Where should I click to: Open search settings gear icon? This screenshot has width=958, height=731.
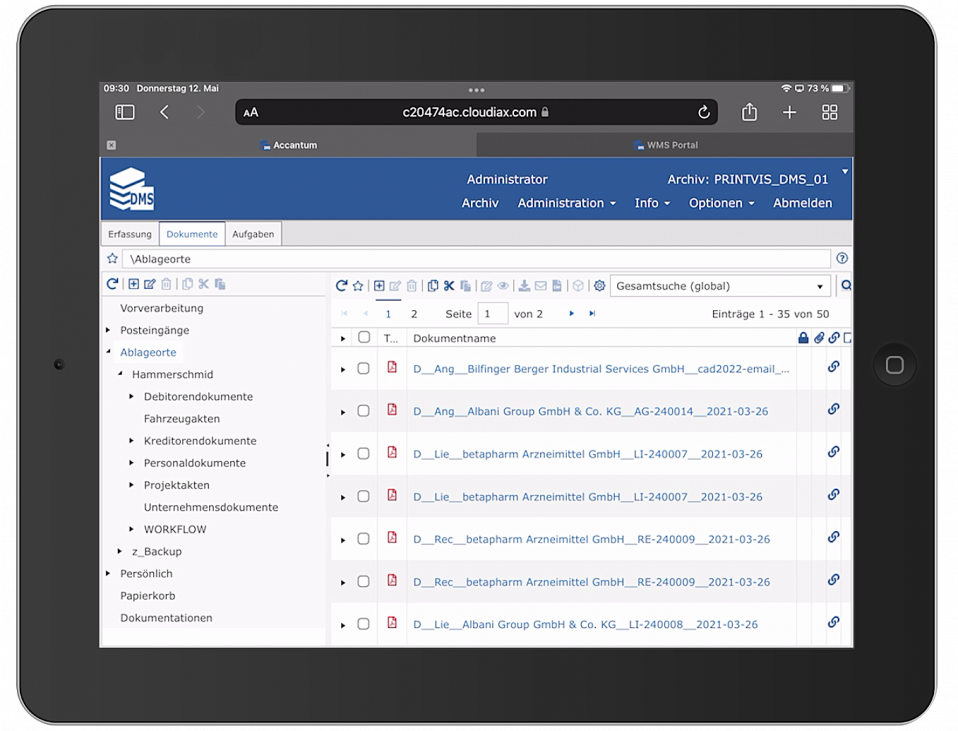(x=599, y=286)
